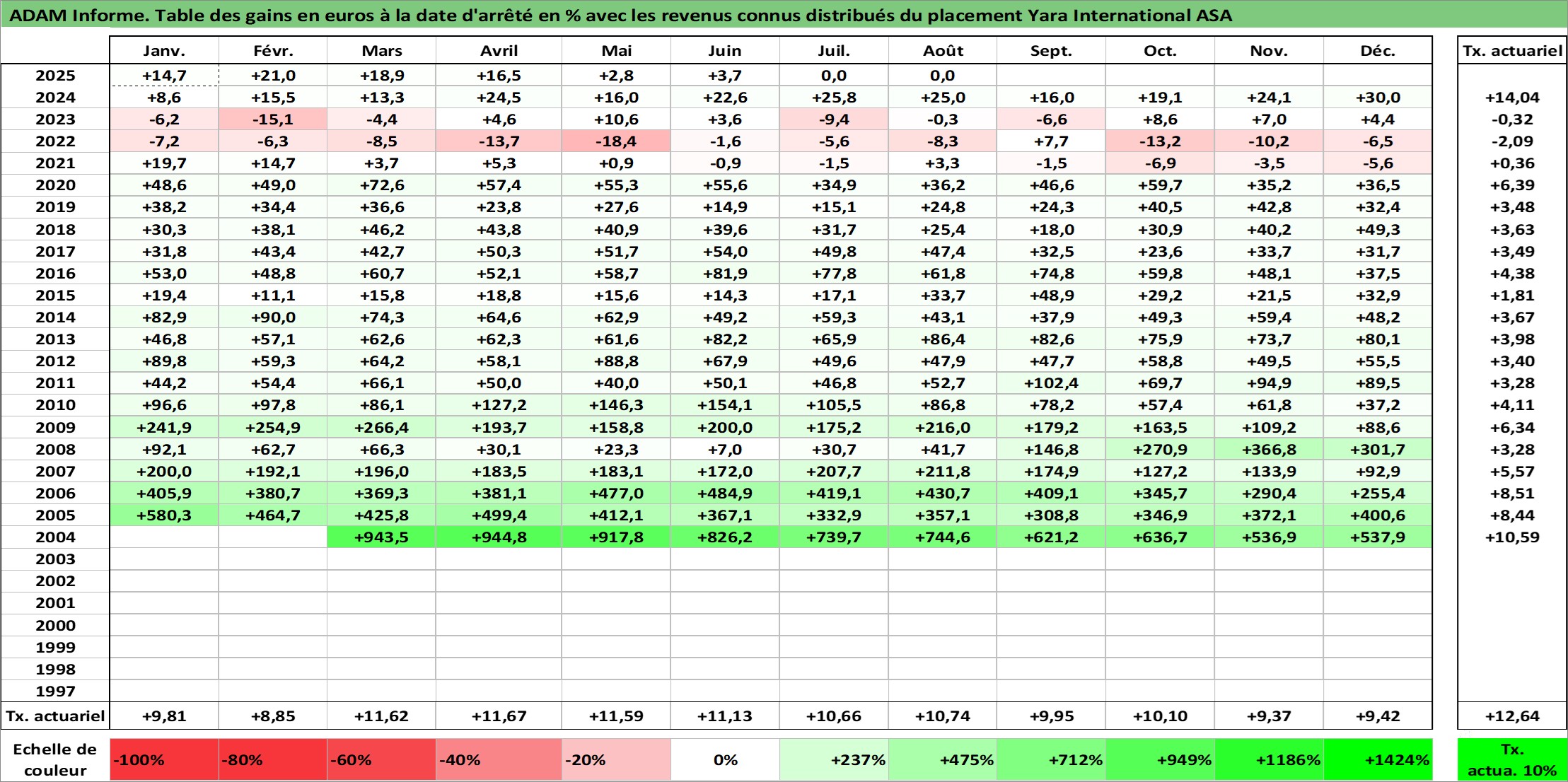Select the +366,8 cell in 2008
1568x782 pixels.
click(1269, 450)
